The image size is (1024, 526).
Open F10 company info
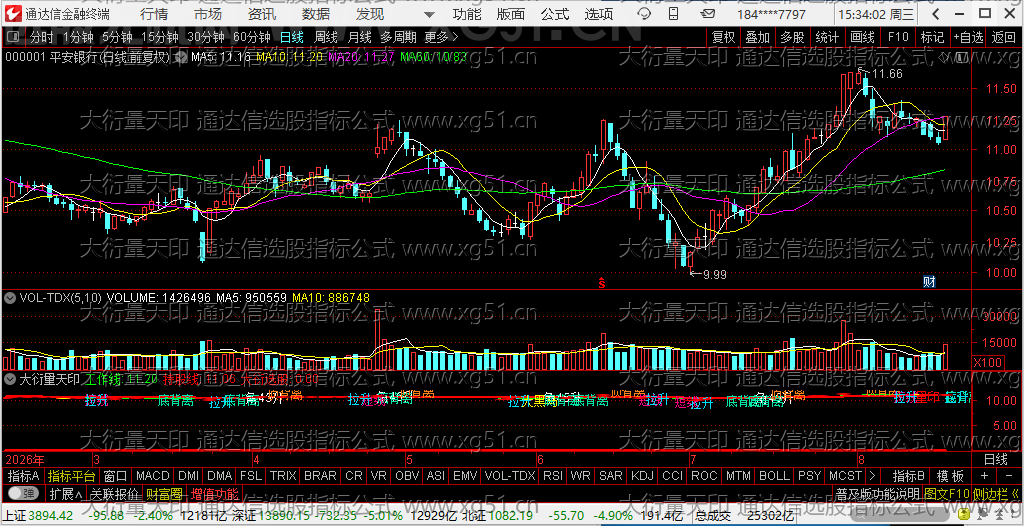pos(898,37)
